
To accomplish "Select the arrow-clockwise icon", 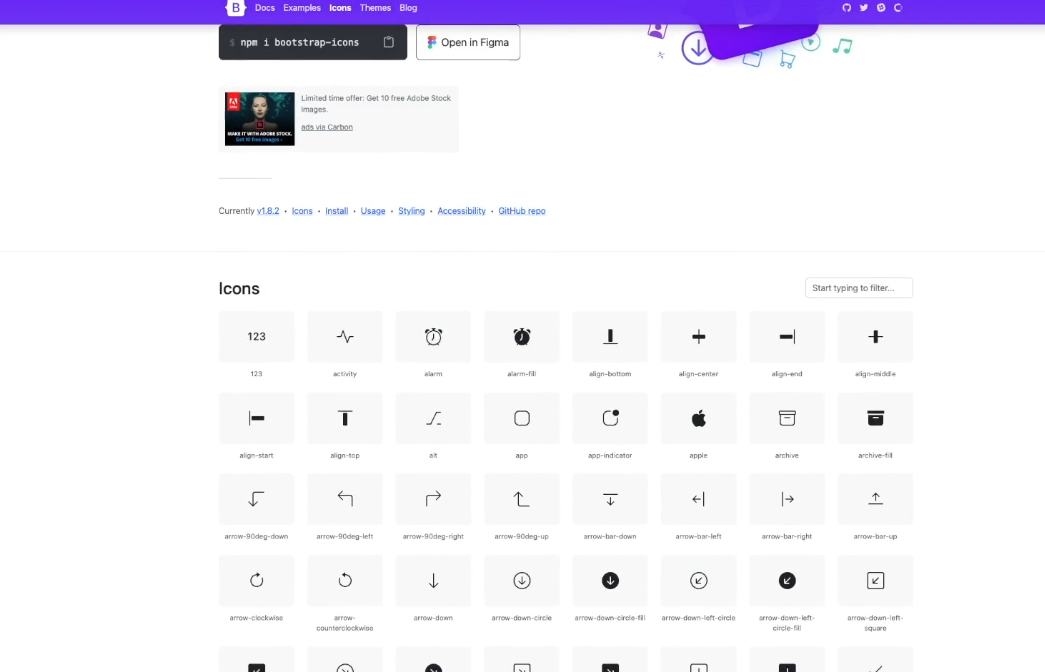I will [x=256, y=580].
